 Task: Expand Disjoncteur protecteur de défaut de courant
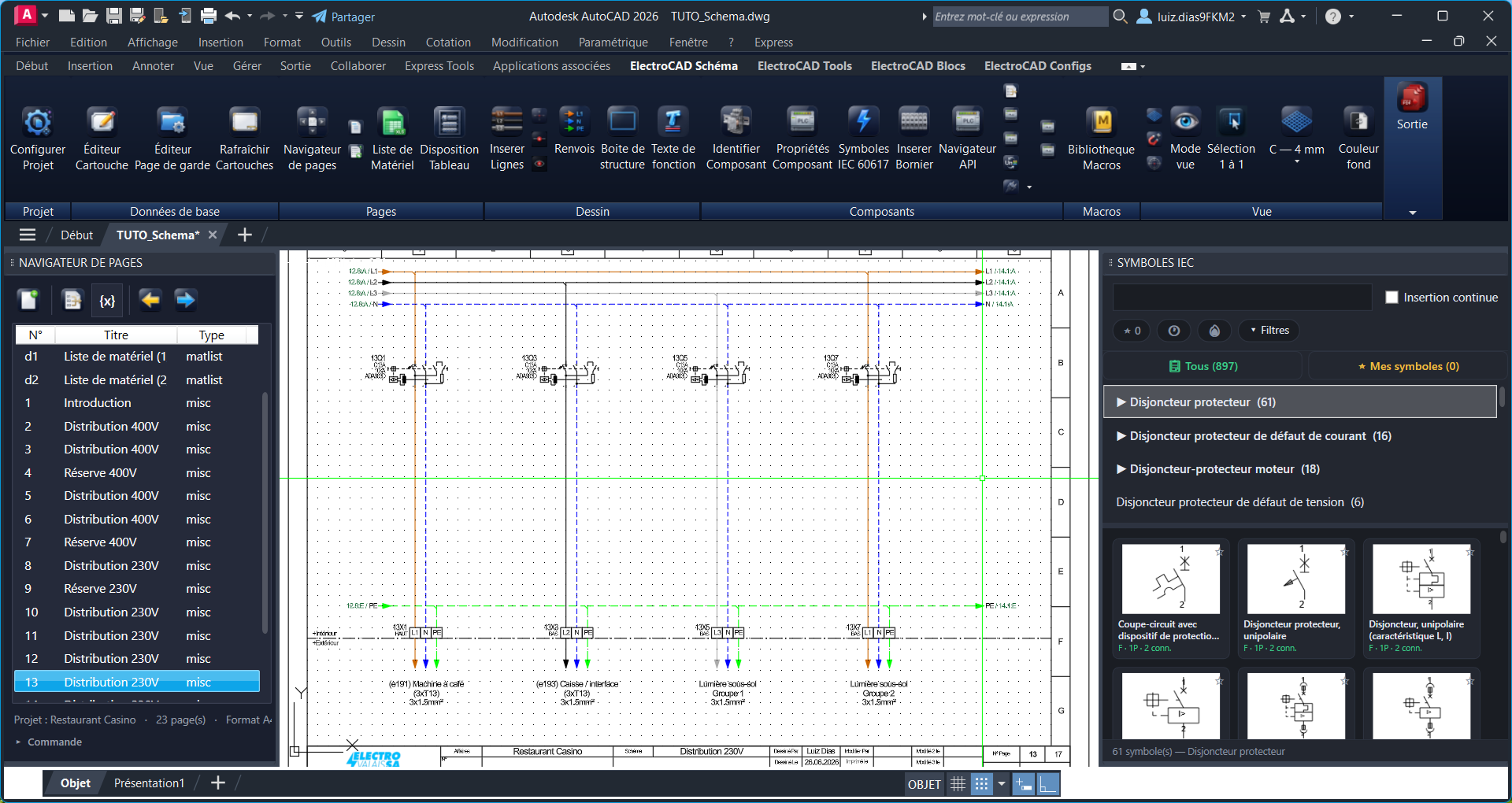pyautogui.click(x=1300, y=436)
